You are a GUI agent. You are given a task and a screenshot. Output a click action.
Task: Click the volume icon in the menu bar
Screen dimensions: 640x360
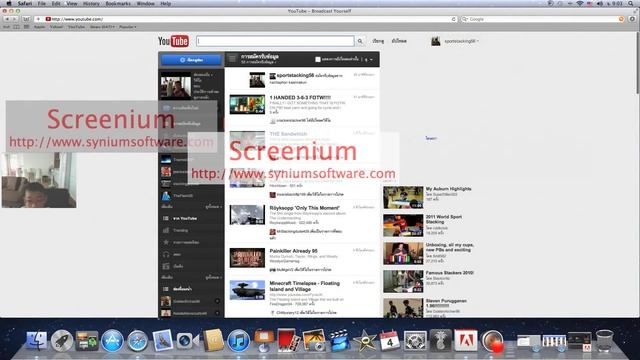[600, 3]
